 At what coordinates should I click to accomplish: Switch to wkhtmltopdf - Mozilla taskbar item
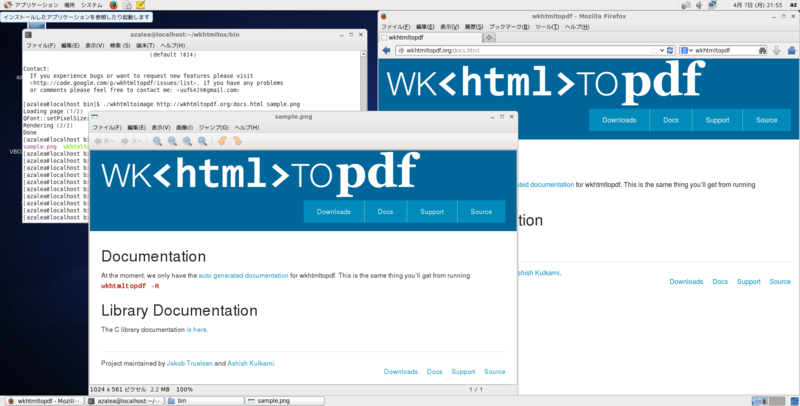[45, 401]
